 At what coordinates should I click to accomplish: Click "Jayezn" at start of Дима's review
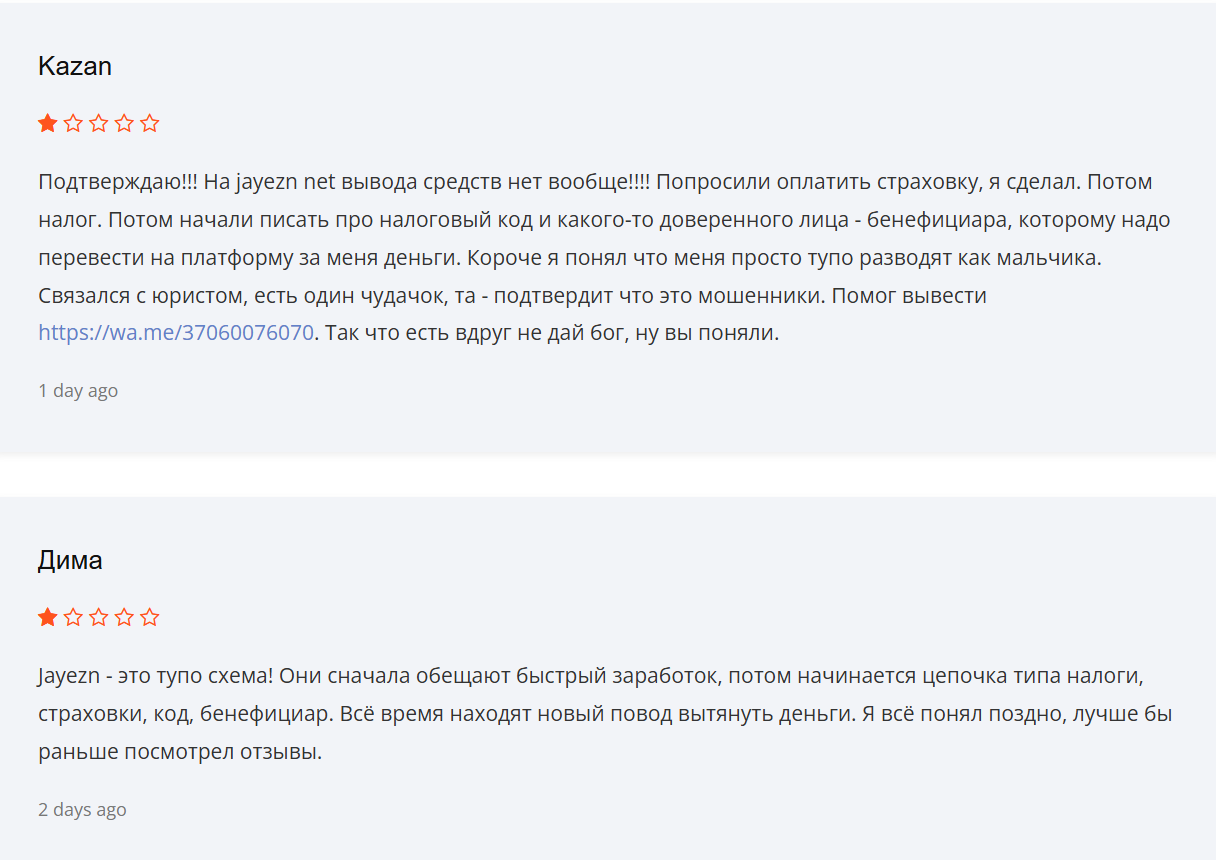tap(69, 676)
